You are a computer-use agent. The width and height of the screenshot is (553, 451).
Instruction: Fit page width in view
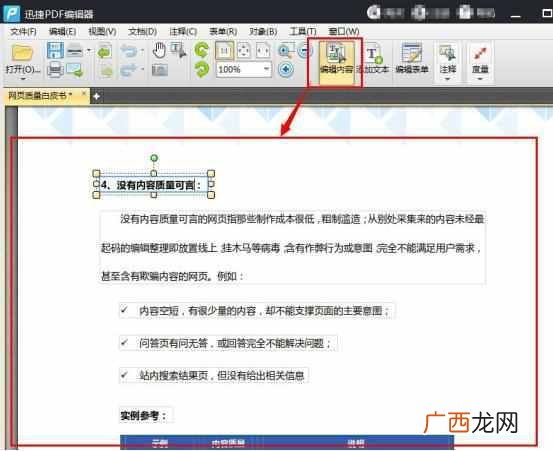(263, 51)
